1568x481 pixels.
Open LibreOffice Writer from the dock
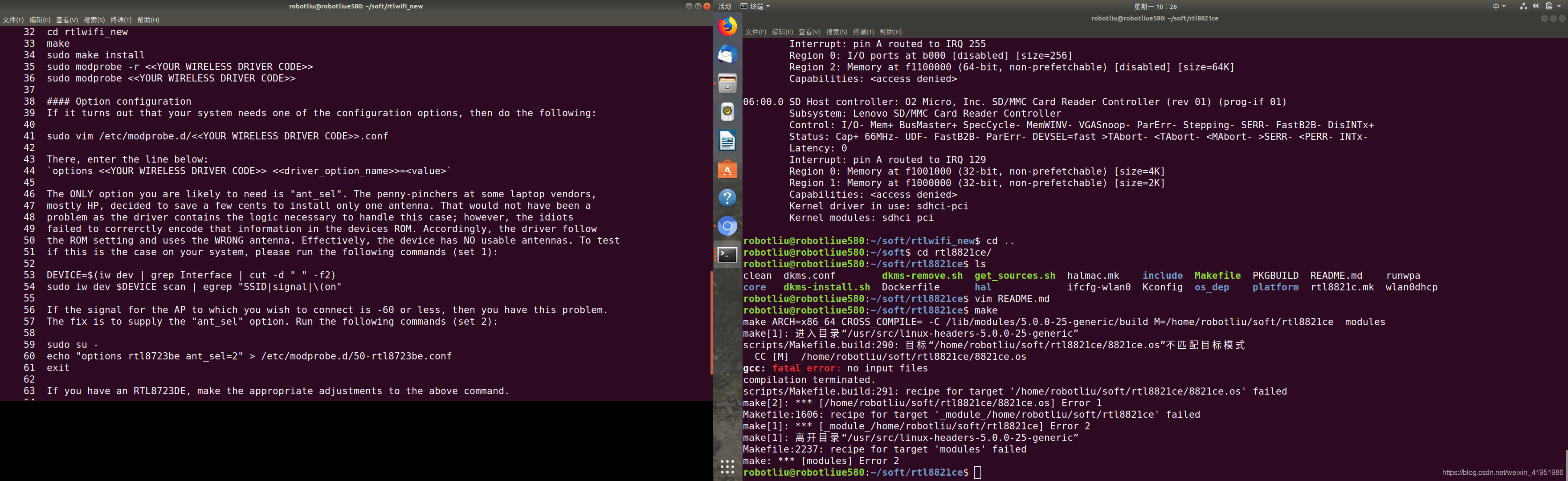pos(727,141)
